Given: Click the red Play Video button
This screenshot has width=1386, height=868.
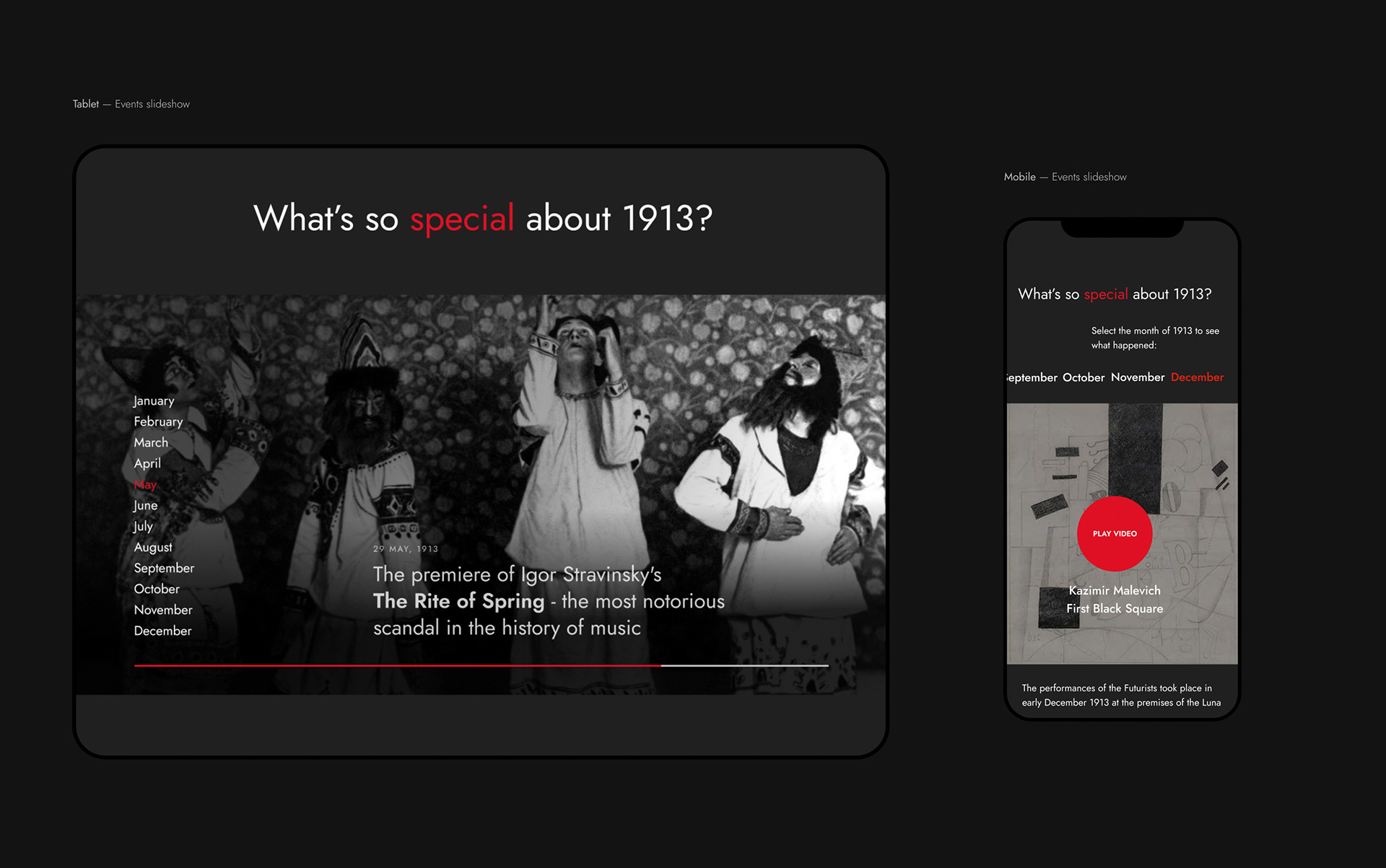Looking at the screenshot, I should pyautogui.click(x=1115, y=533).
